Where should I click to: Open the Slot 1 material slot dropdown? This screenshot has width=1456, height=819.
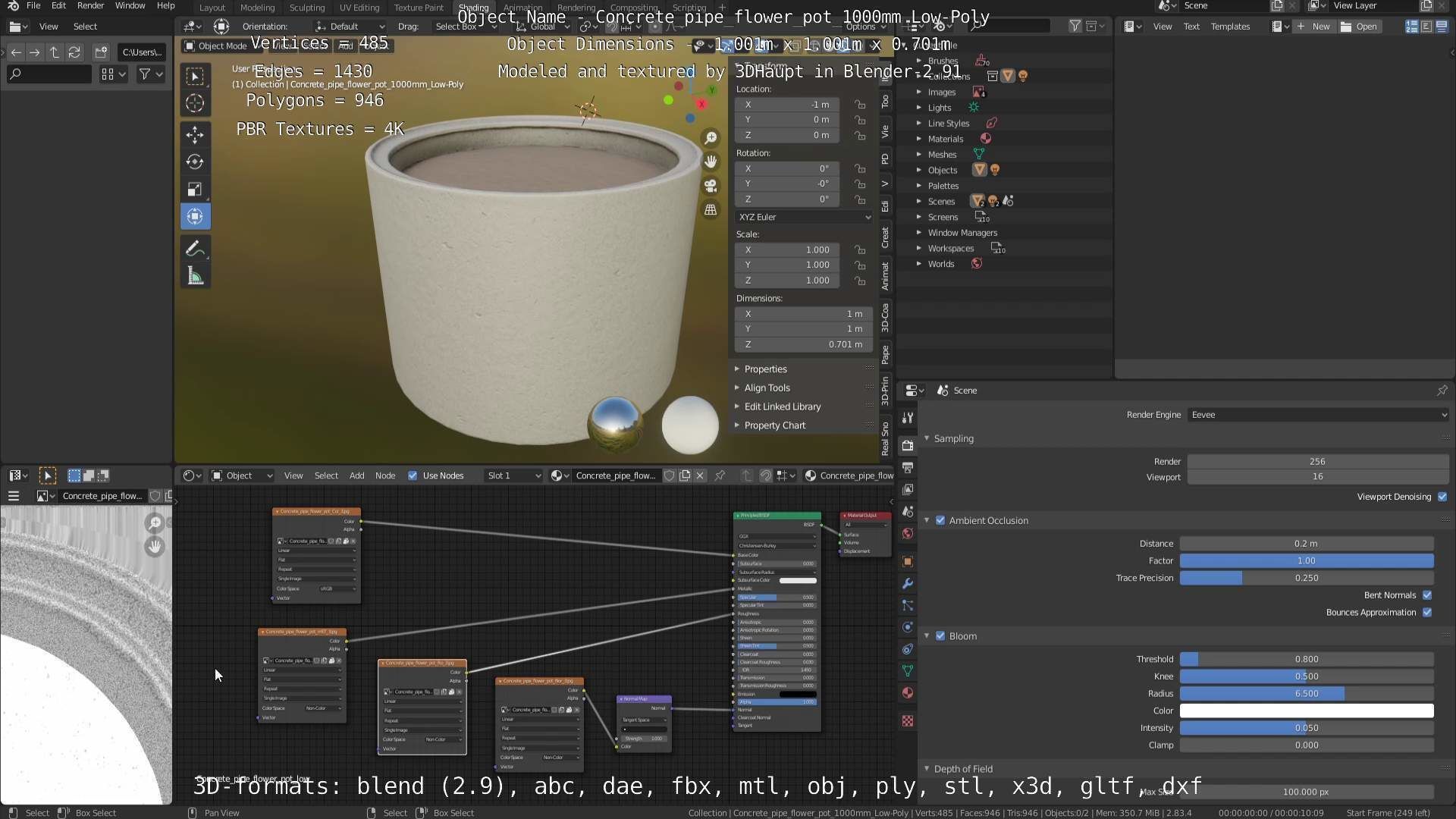513,475
